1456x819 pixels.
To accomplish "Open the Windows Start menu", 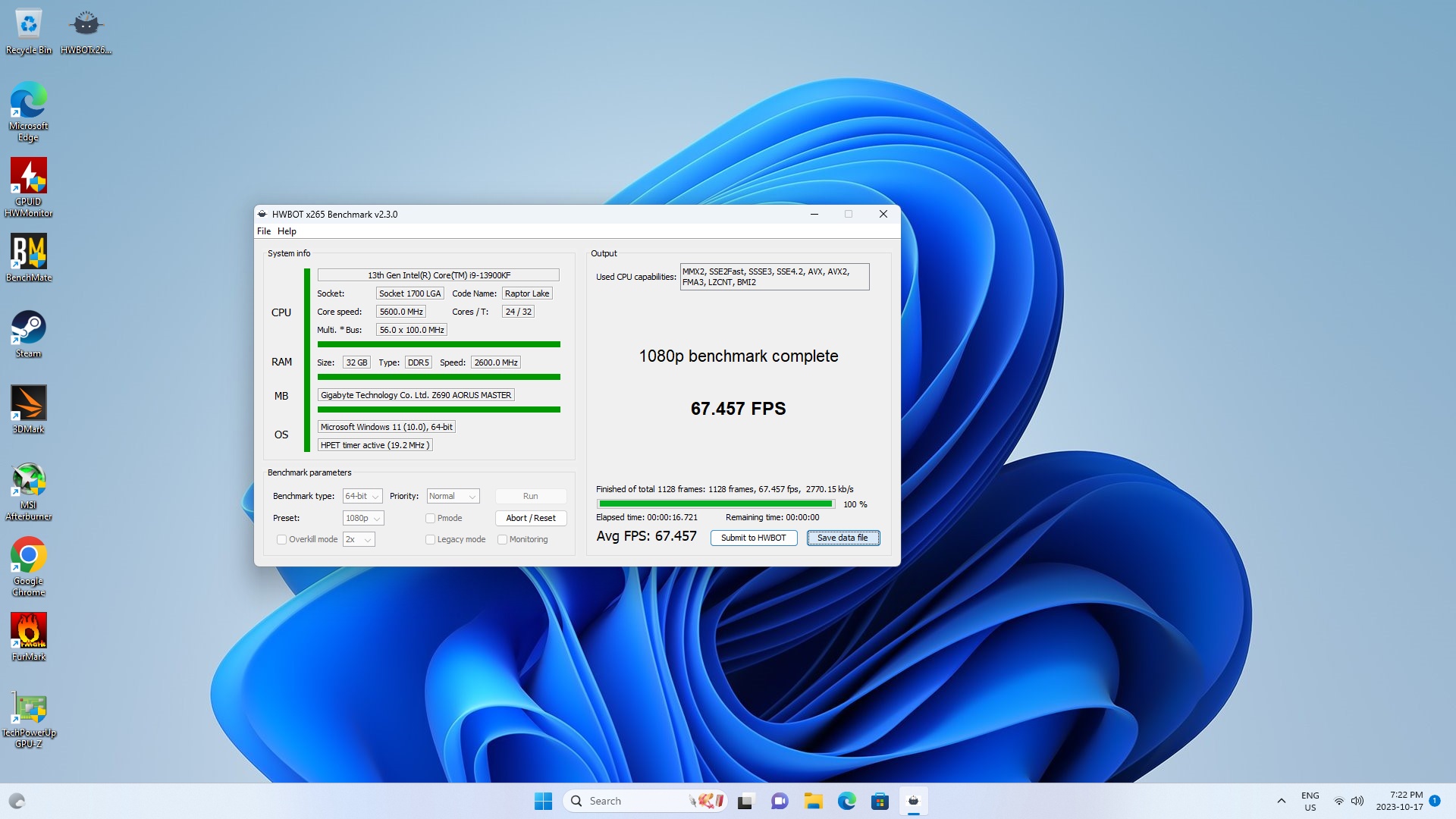I will pyautogui.click(x=543, y=801).
